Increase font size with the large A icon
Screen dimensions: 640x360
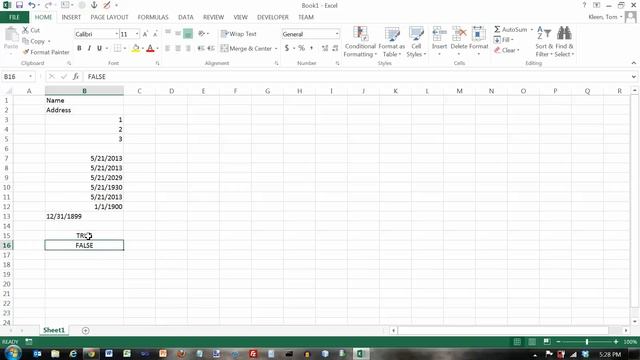145,34
